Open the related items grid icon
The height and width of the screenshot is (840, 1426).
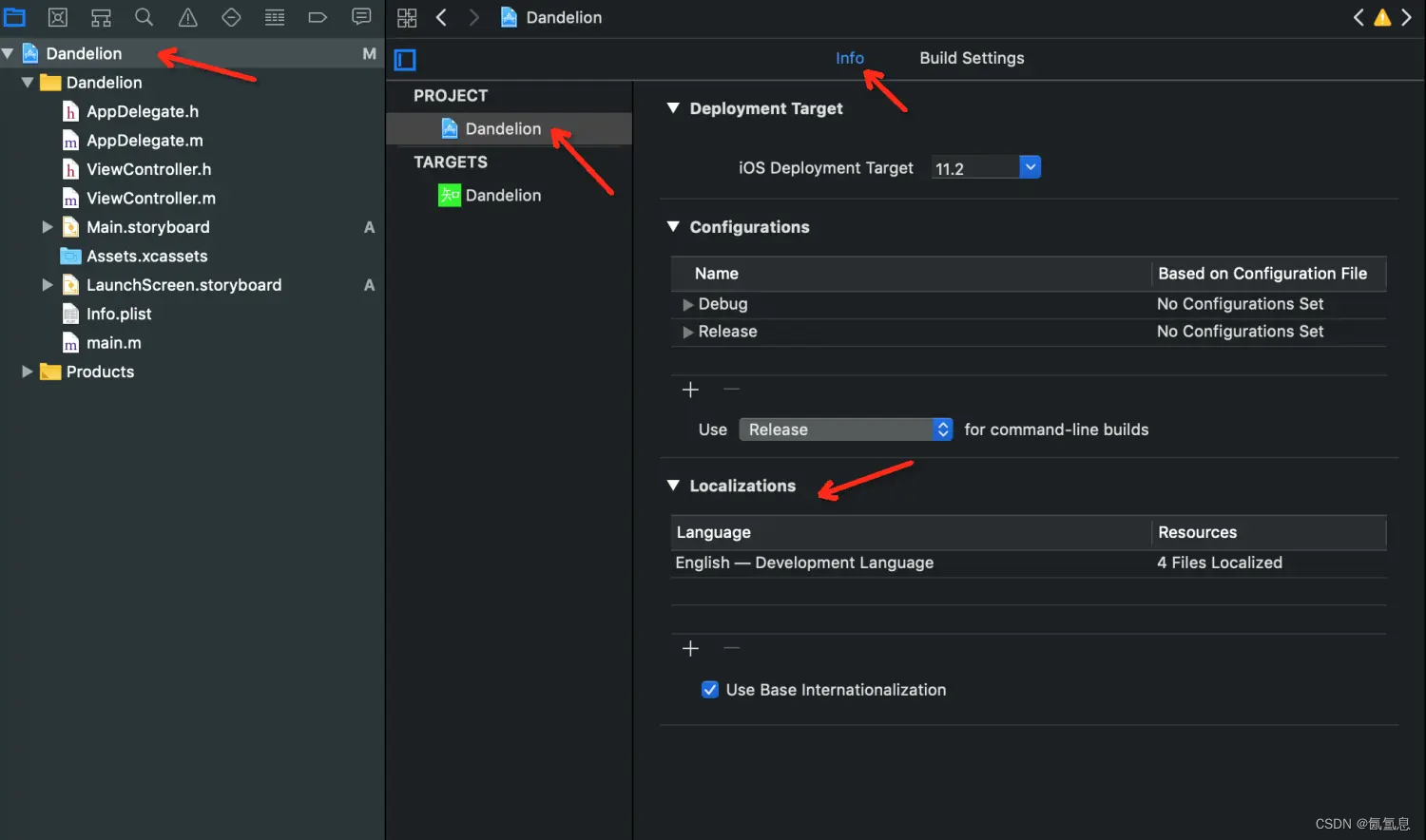coord(407,17)
